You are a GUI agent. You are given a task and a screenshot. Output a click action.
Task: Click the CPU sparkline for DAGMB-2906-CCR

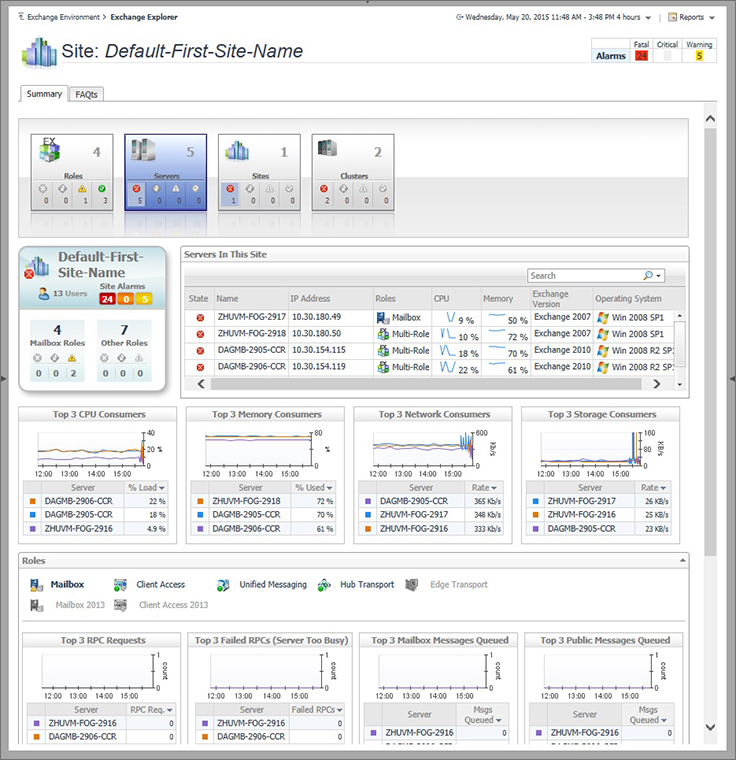[x=448, y=367]
